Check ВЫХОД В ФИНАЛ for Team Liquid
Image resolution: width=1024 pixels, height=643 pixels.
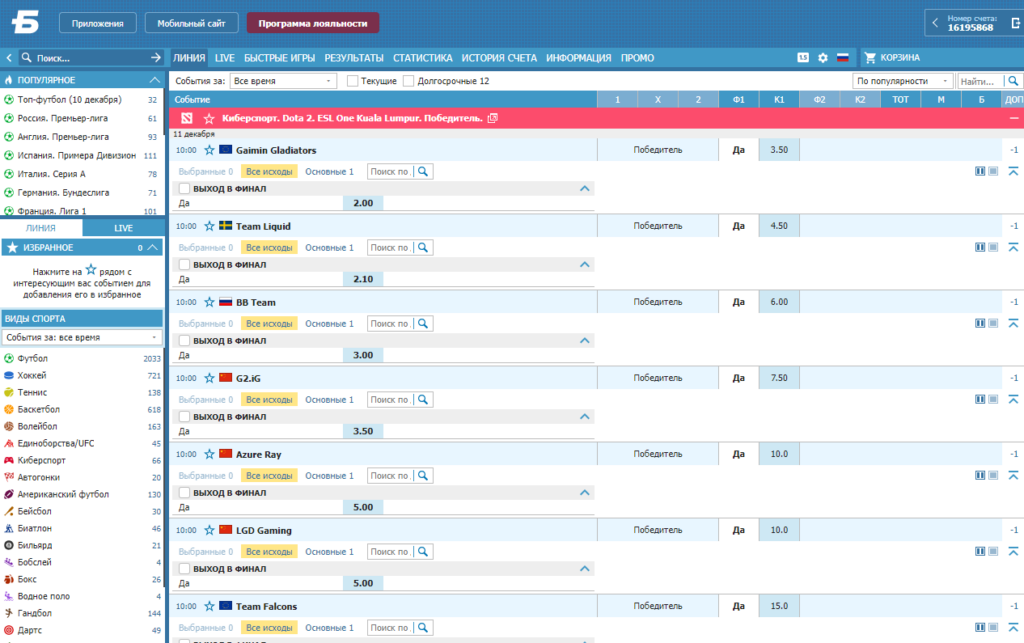[x=184, y=264]
